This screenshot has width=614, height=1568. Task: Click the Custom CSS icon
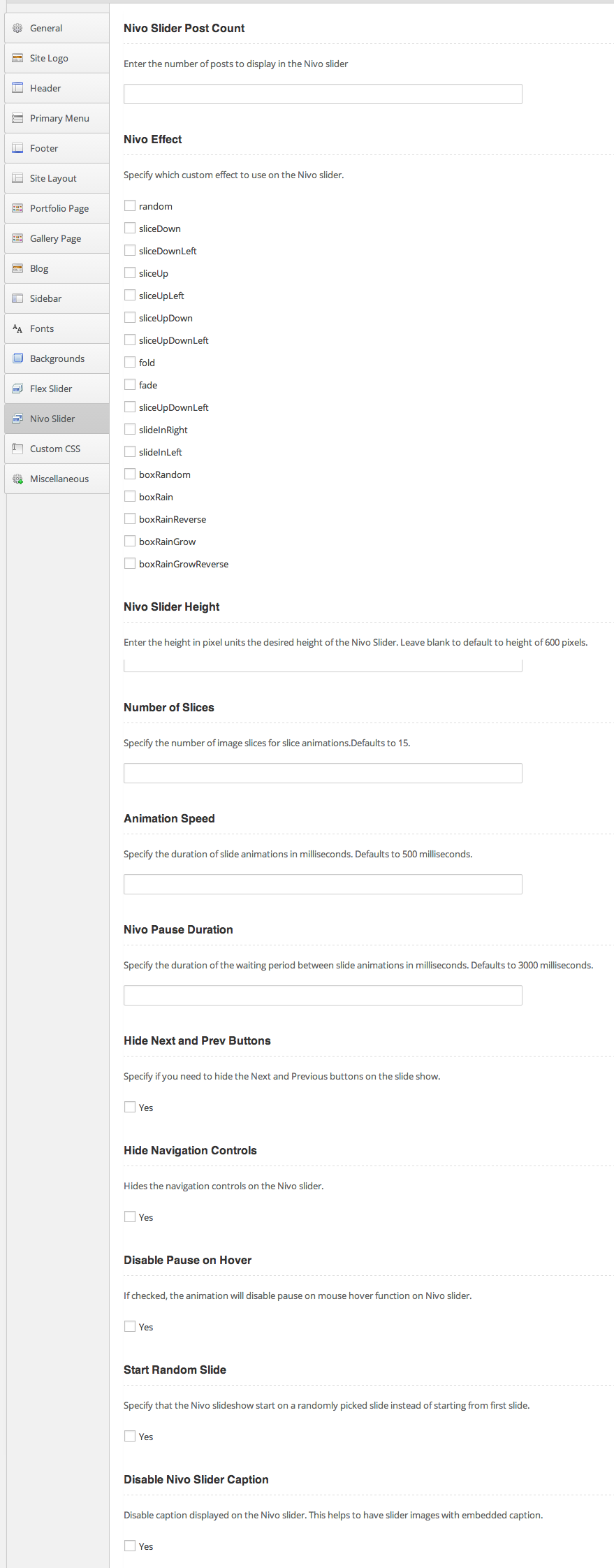17,449
